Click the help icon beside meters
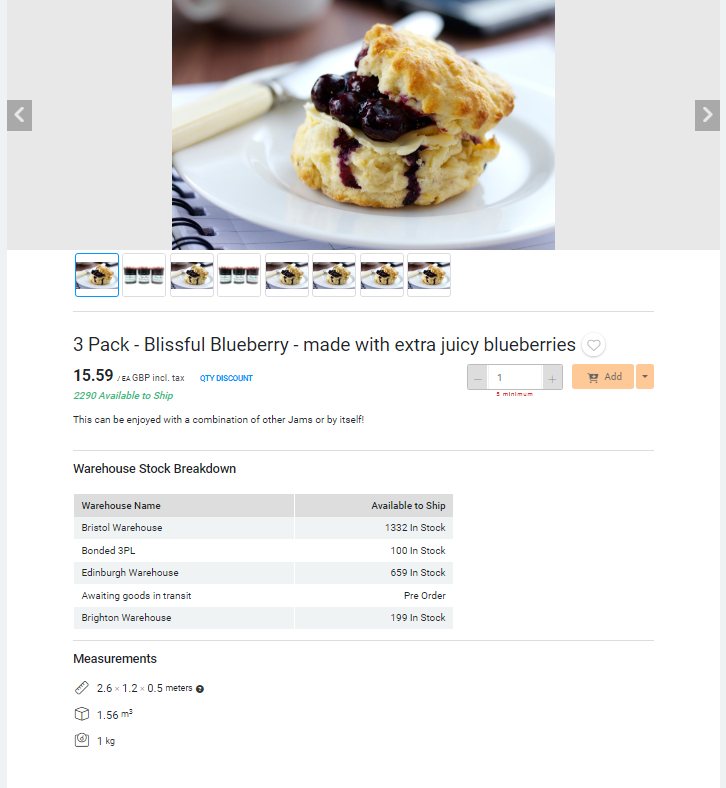 (200, 689)
